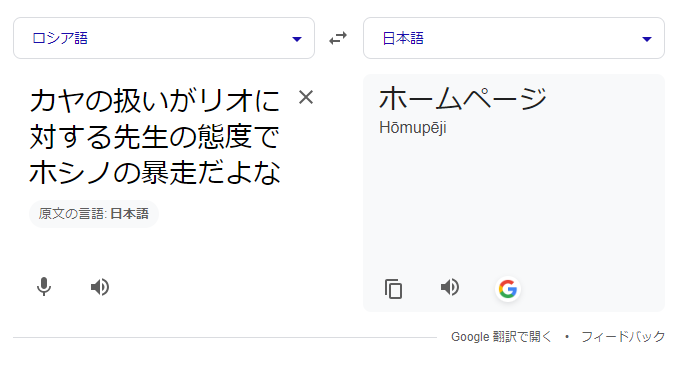
Task: Open Google 翻訳で開く link
Action: coord(501,337)
